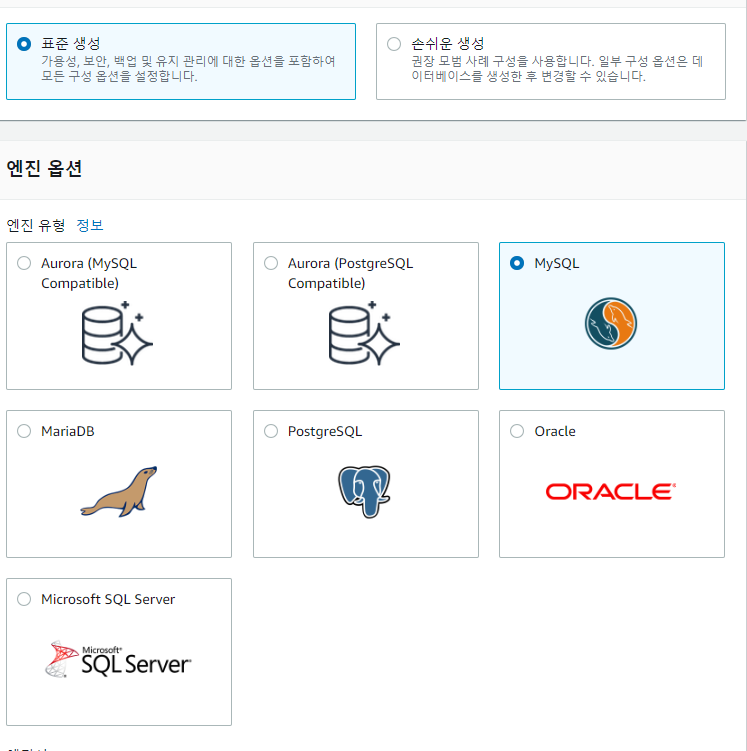Select the Microsoft SQL Server radio button
747x751 pixels.
point(24,599)
